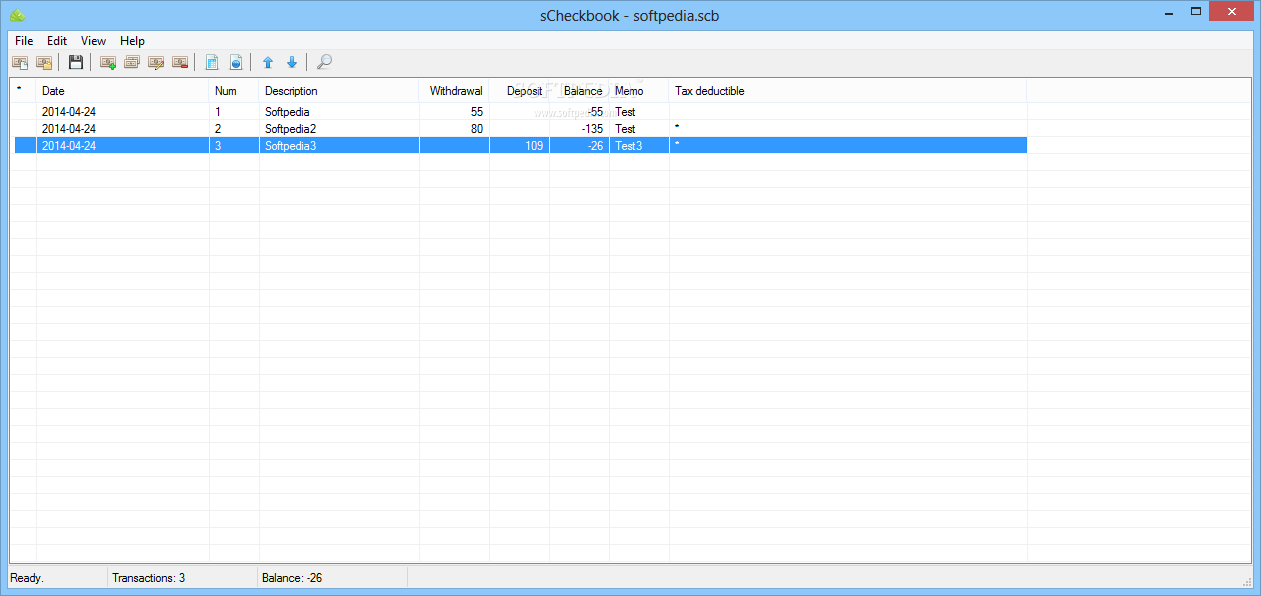This screenshot has height=596, width=1261.
Task: Add a new transaction with plus icon
Action: pyautogui.click(x=108, y=62)
